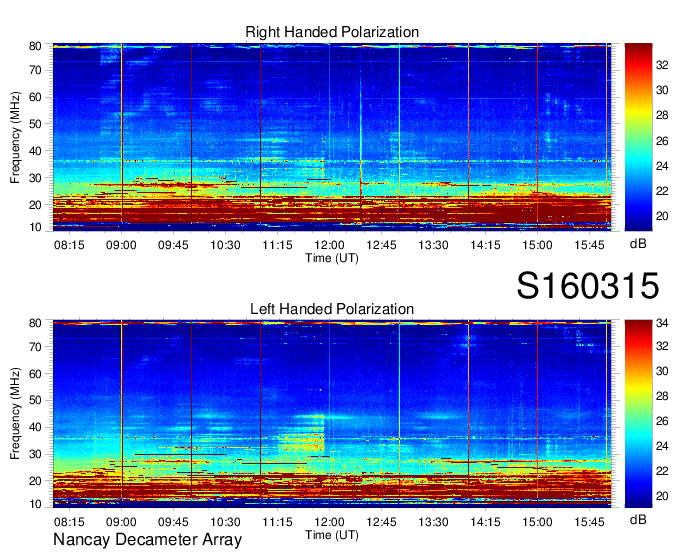Click 09:00 tick on upper time axis

(121, 245)
